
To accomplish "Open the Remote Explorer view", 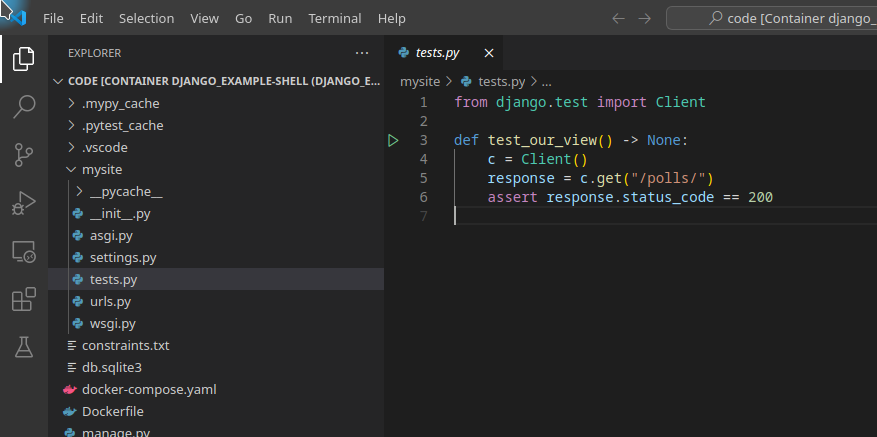I will point(23,252).
